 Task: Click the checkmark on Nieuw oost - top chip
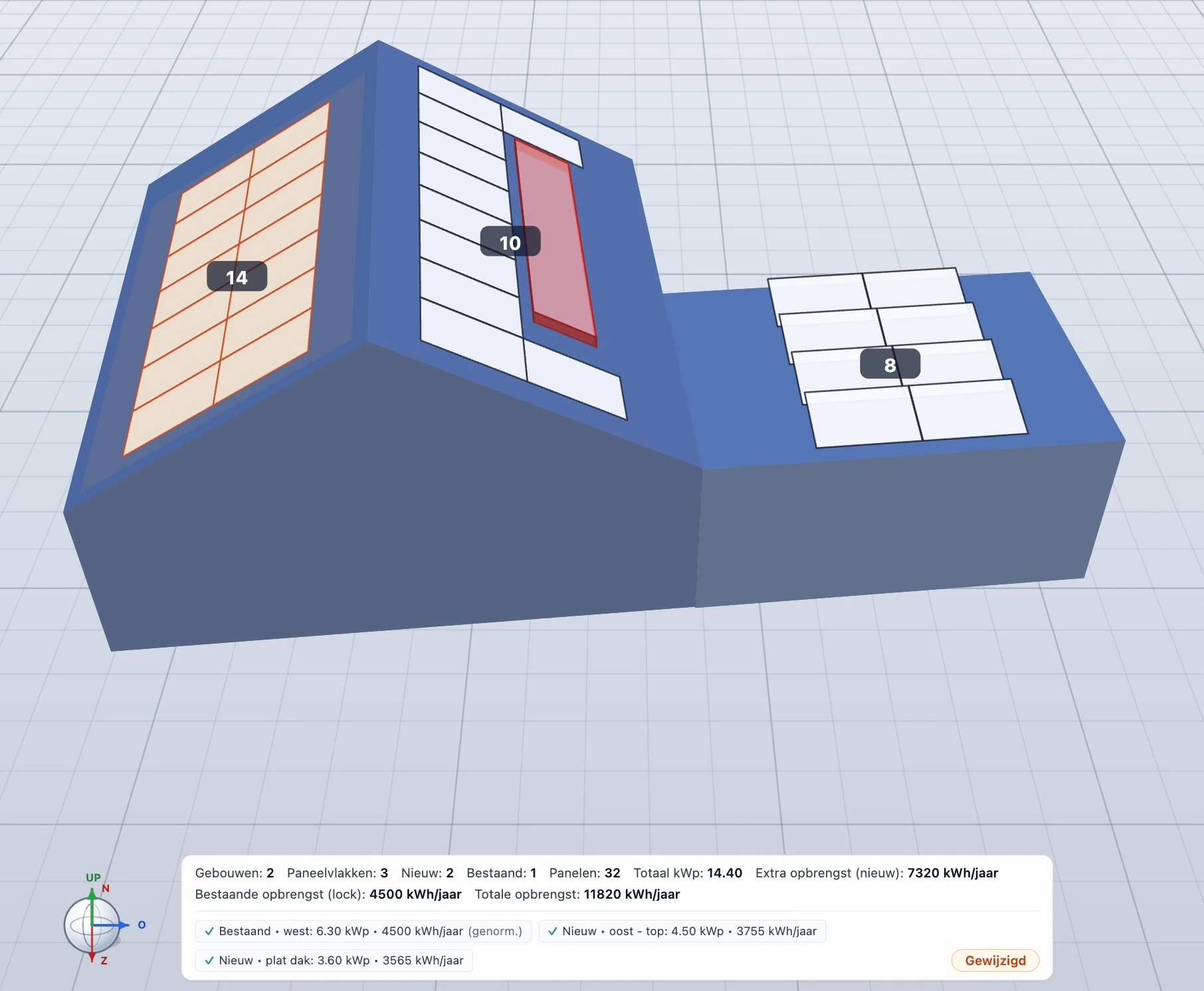[x=553, y=931]
